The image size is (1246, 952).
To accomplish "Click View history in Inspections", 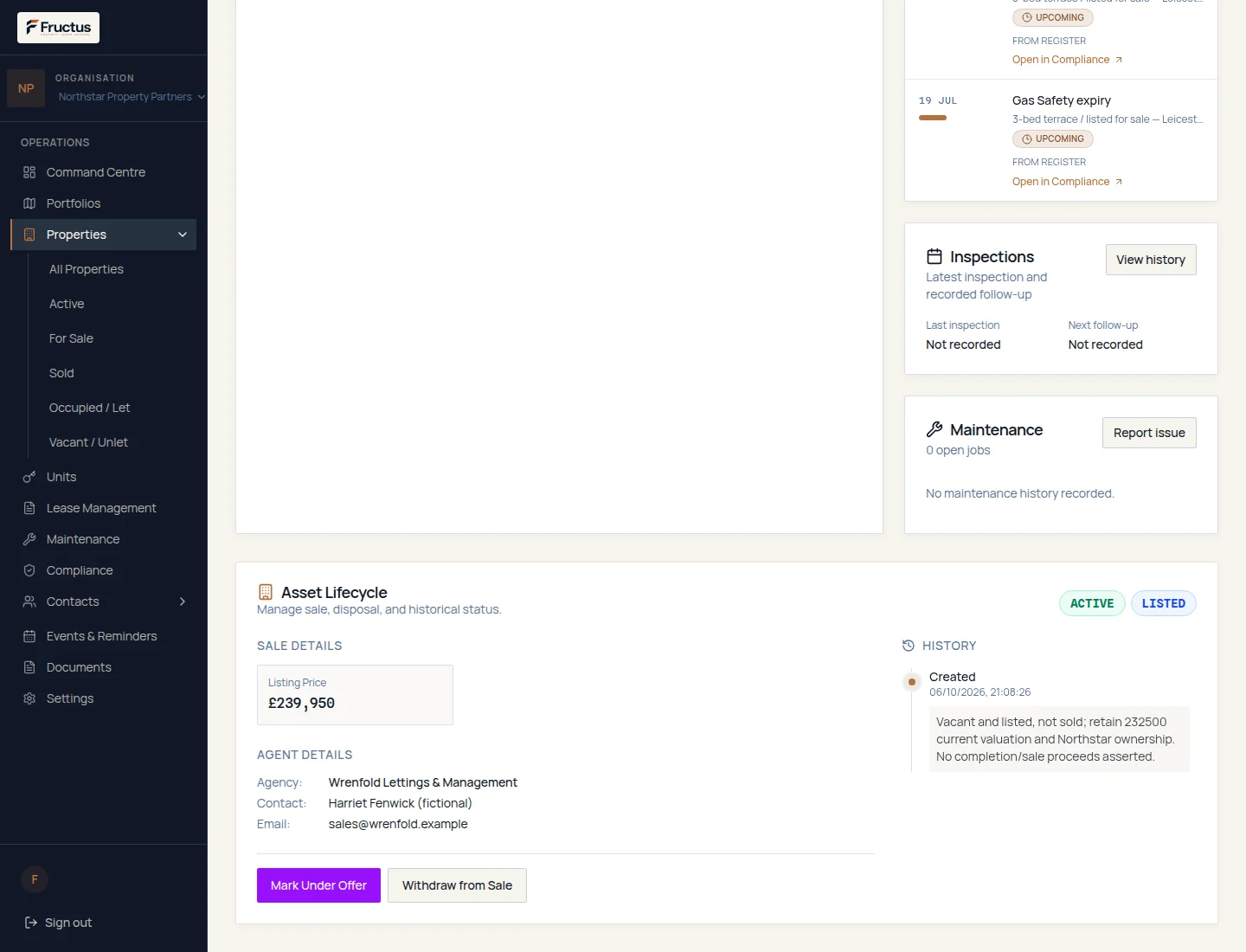I will click(x=1151, y=260).
